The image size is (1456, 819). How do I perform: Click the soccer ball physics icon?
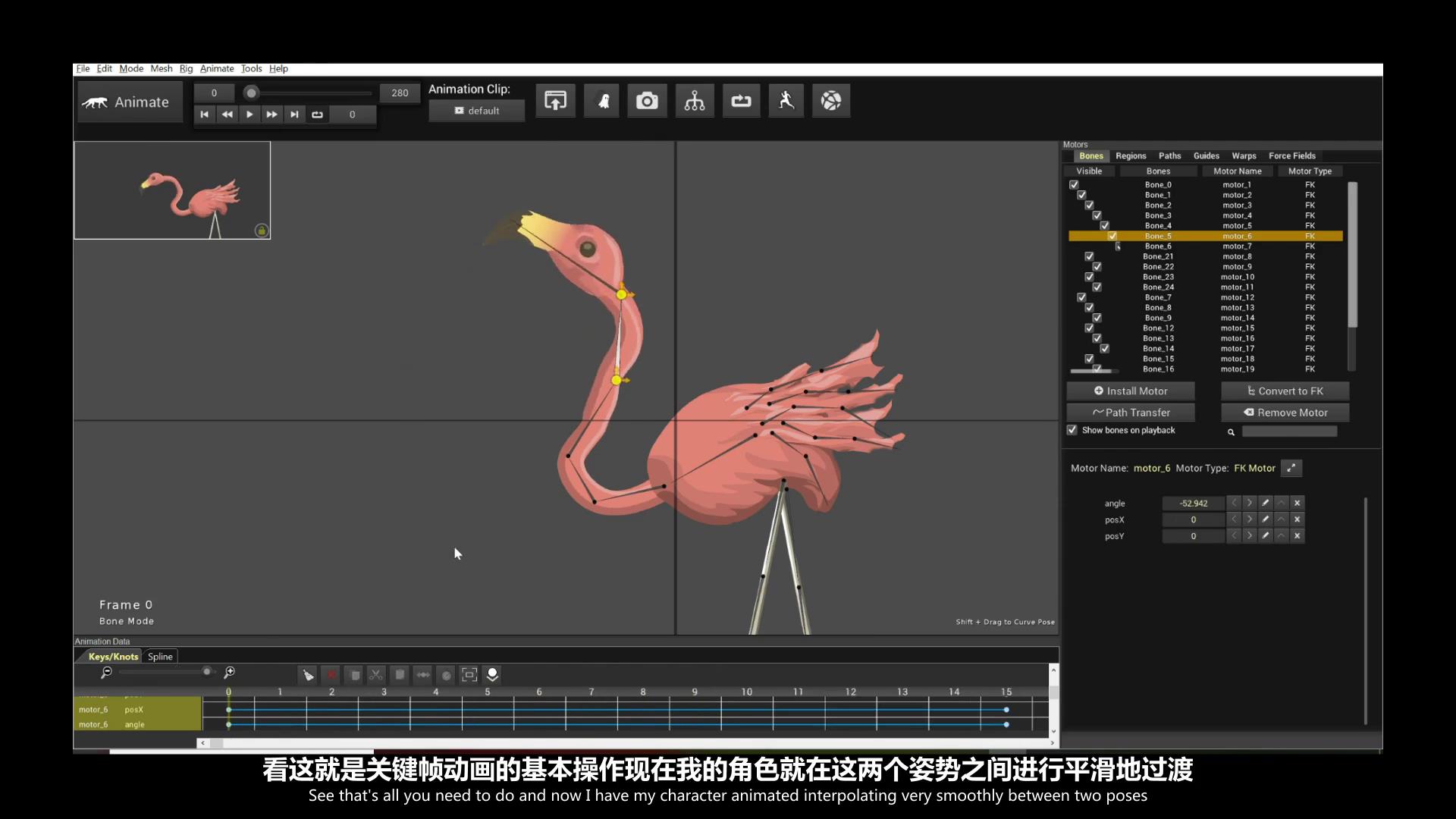point(831,101)
